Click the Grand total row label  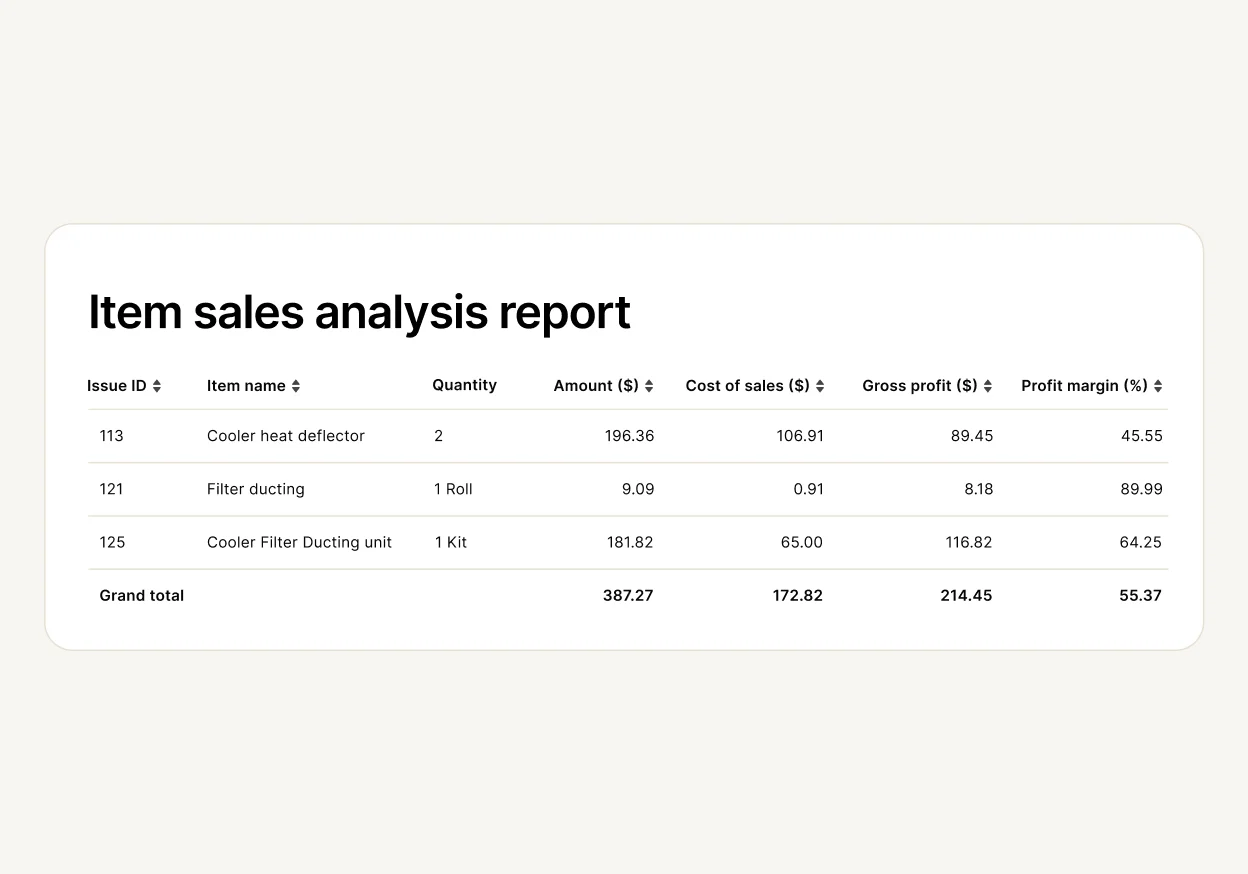[x=141, y=595]
